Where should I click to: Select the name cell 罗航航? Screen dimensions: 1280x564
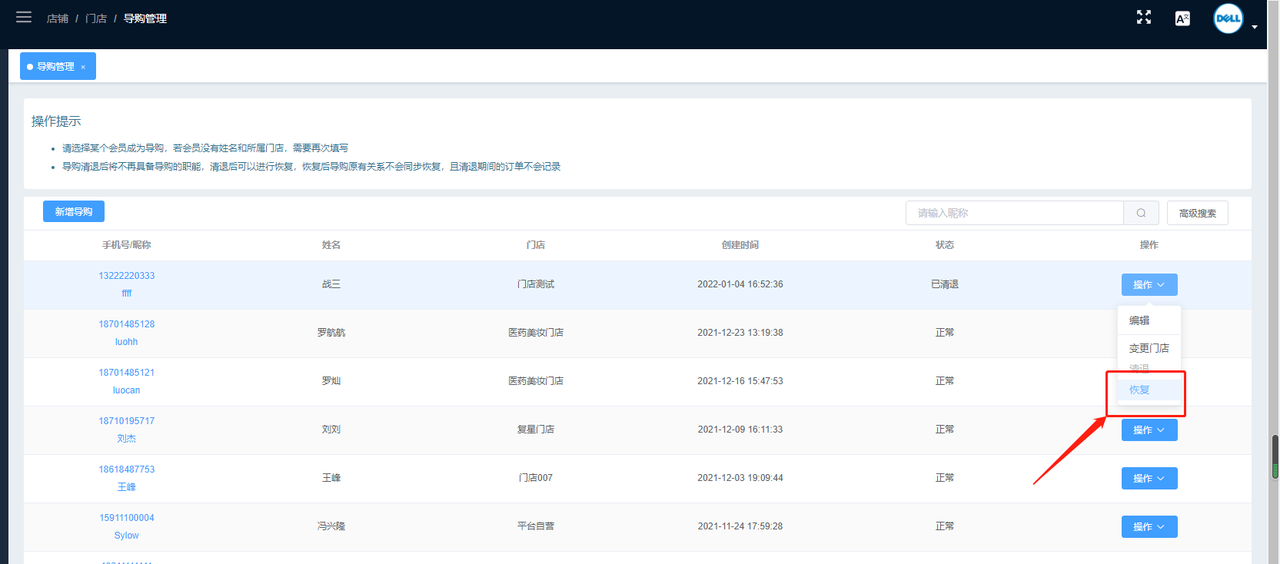(331, 333)
